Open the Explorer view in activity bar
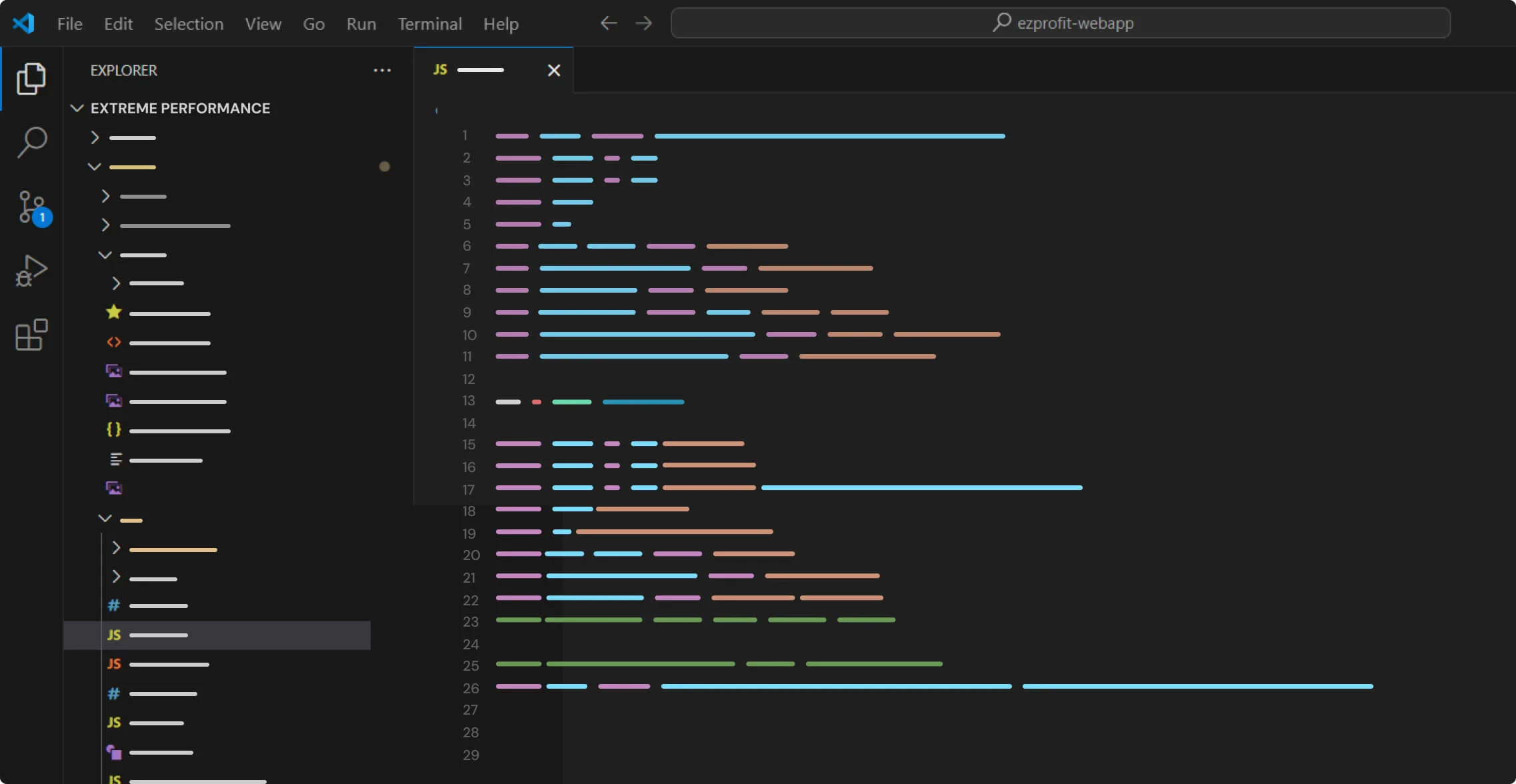The image size is (1516, 784). coord(31,79)
